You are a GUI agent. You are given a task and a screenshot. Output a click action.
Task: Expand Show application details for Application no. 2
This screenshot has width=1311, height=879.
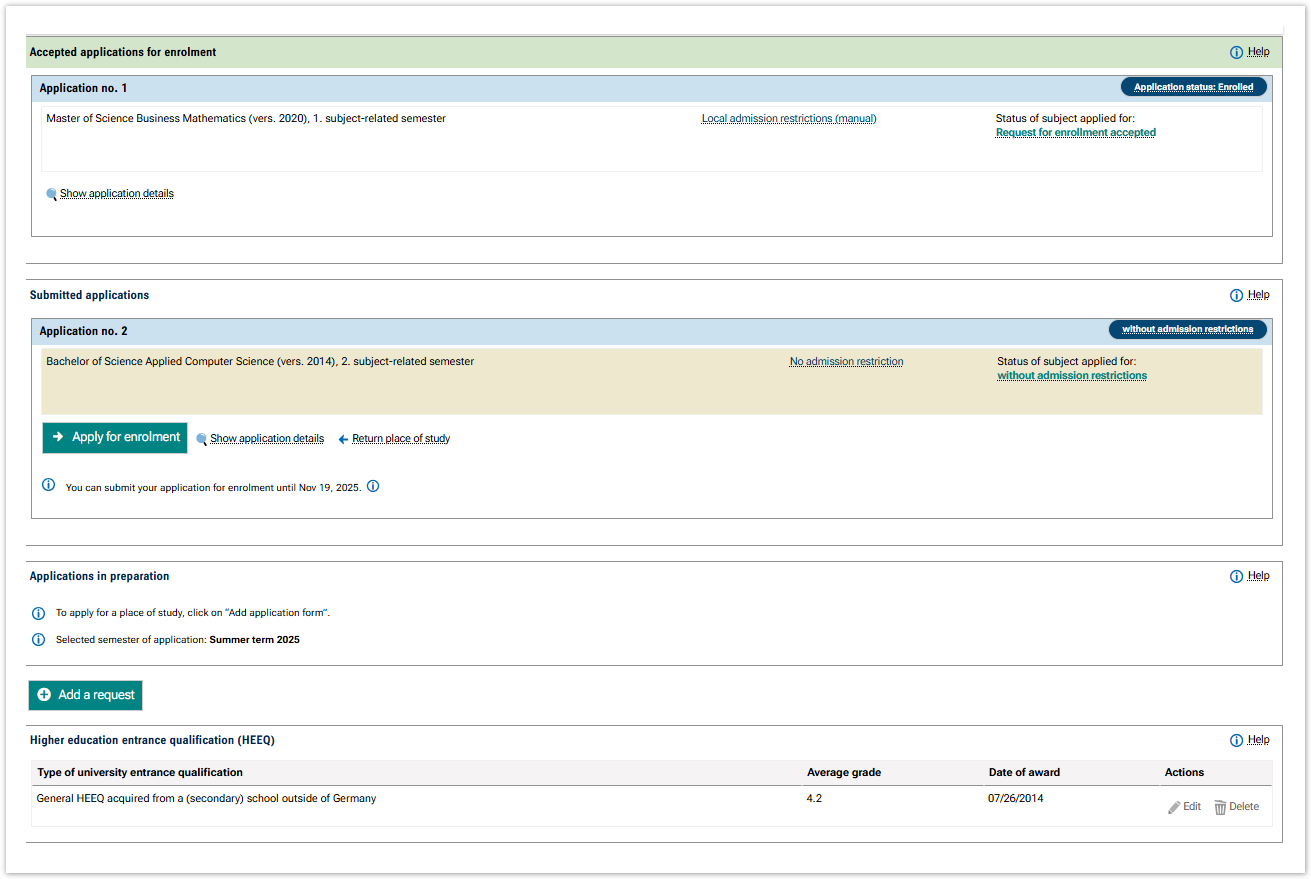[x=266, y=439]
